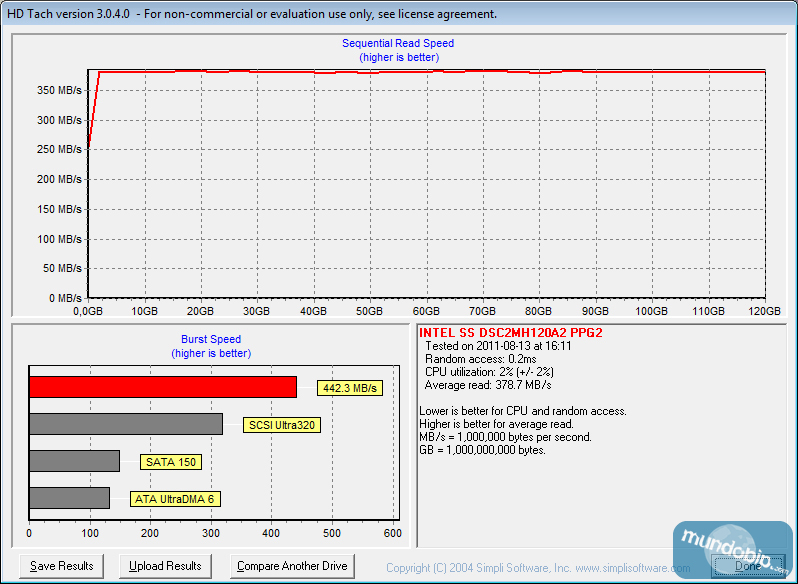Click the 'MB/s = 1,000,000 bytes per second.' note

tap(505, 437)
